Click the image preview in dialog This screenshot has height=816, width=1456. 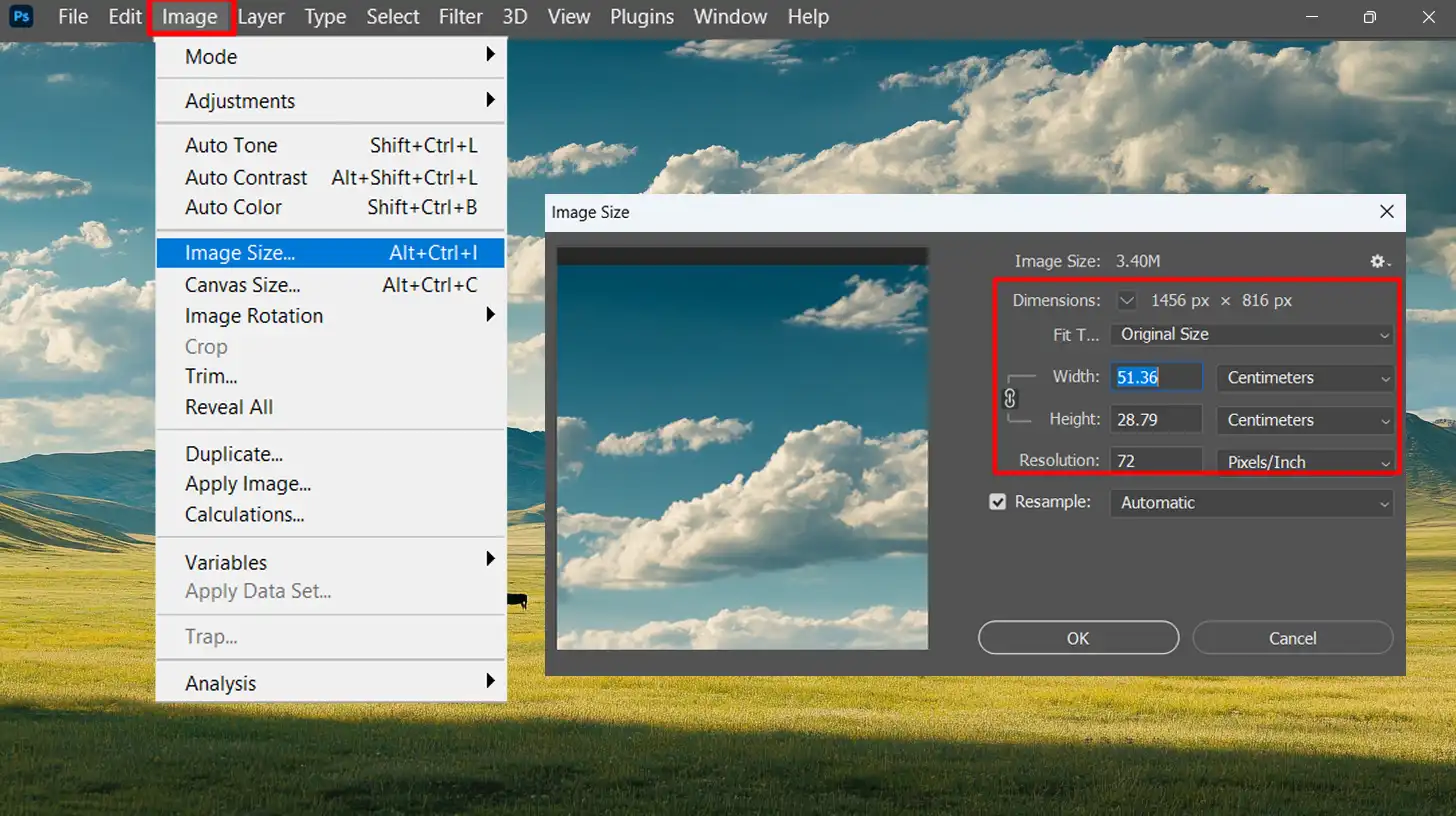click(x=742, y=449)
